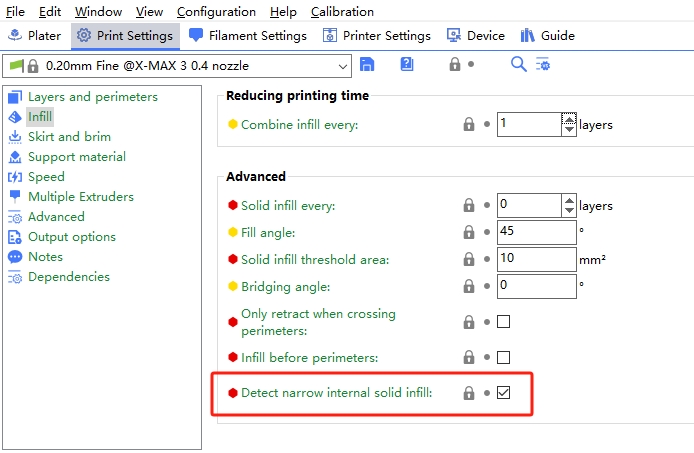The image size is (694, 453).
Task: Click the help book icon beside save
Action: 407,65
